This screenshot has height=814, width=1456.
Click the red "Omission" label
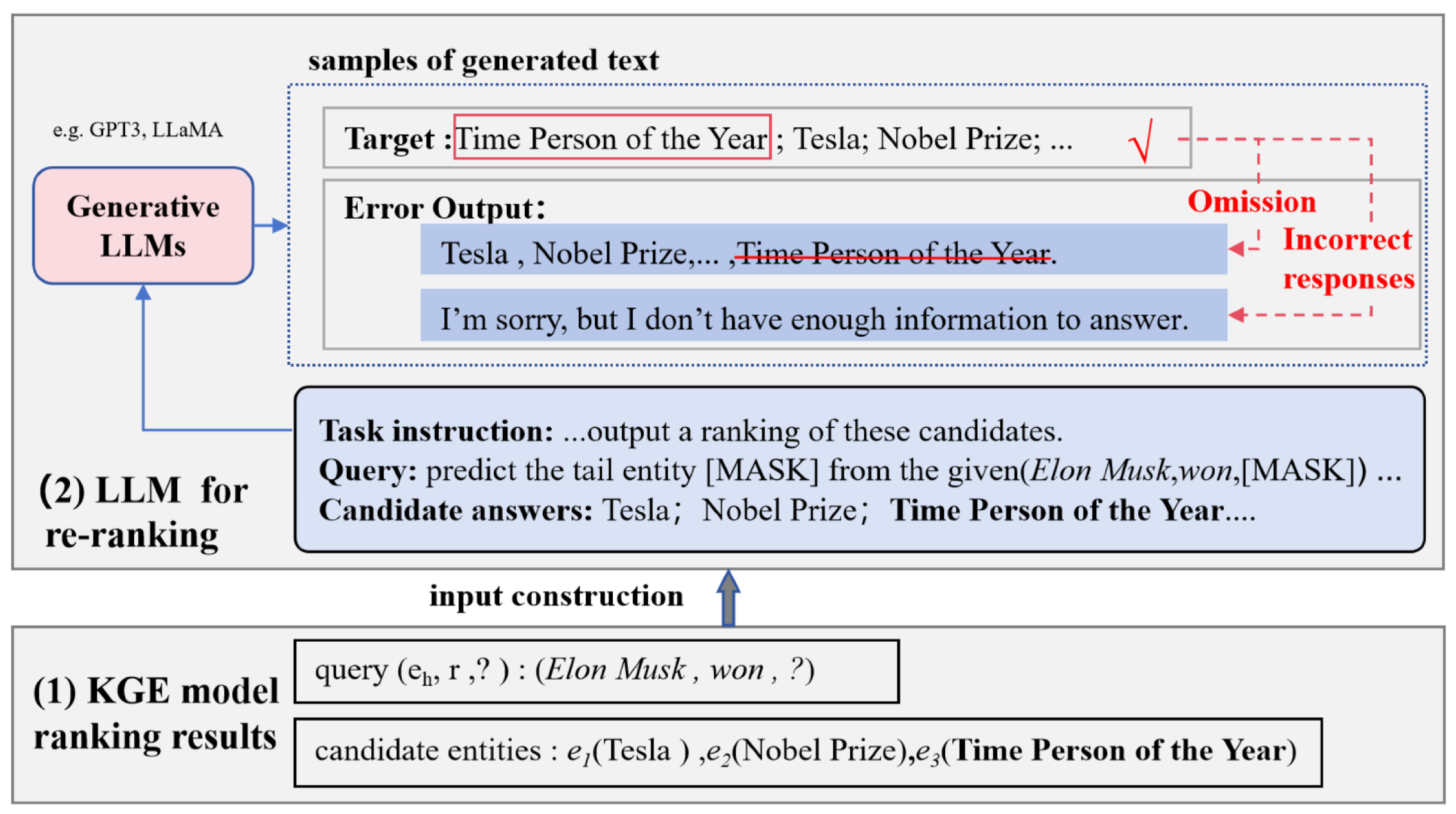[x=1251, y=202]
